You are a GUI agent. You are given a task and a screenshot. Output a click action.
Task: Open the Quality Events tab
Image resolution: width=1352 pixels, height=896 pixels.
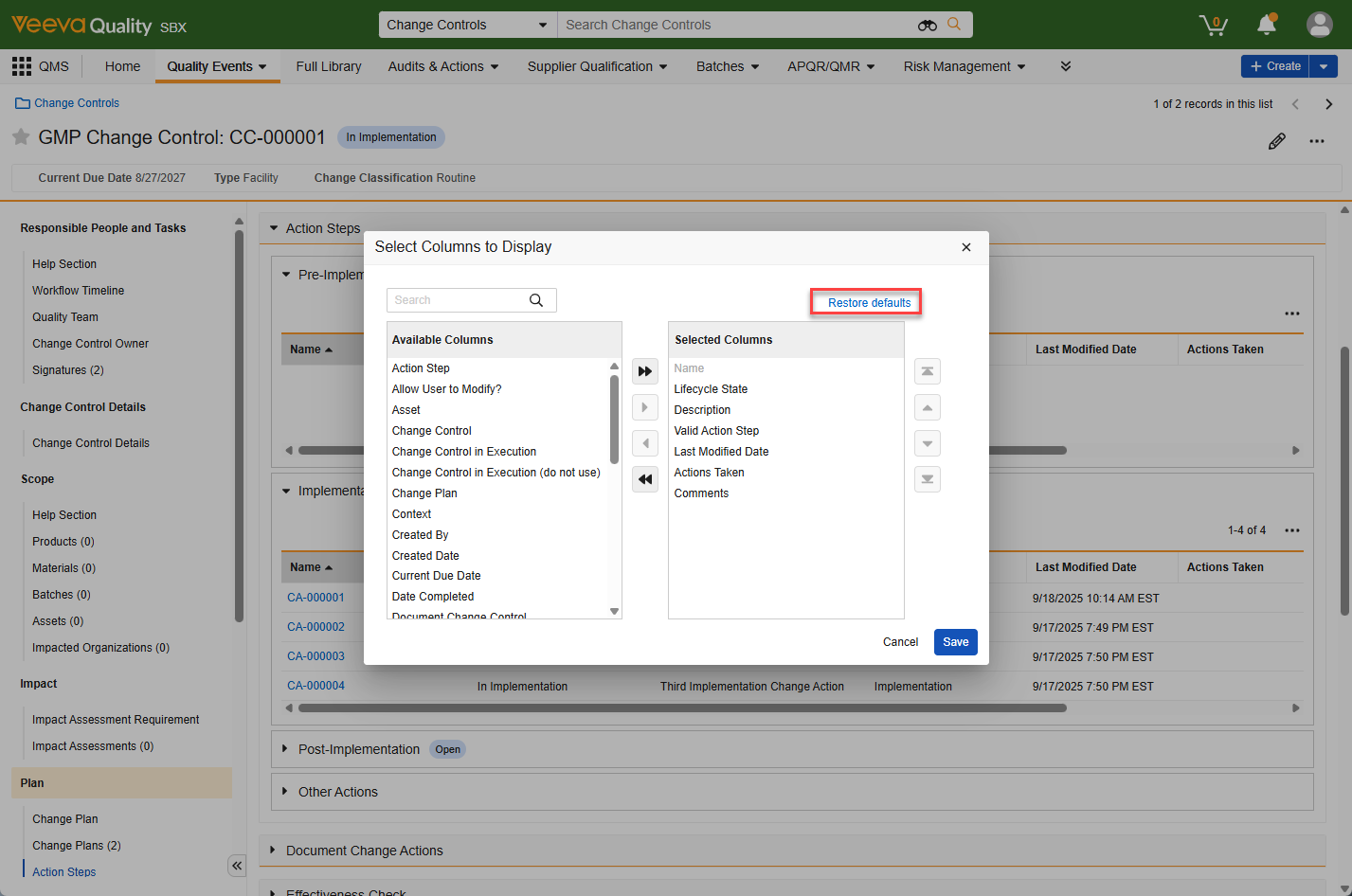click(x=217, y=66)
